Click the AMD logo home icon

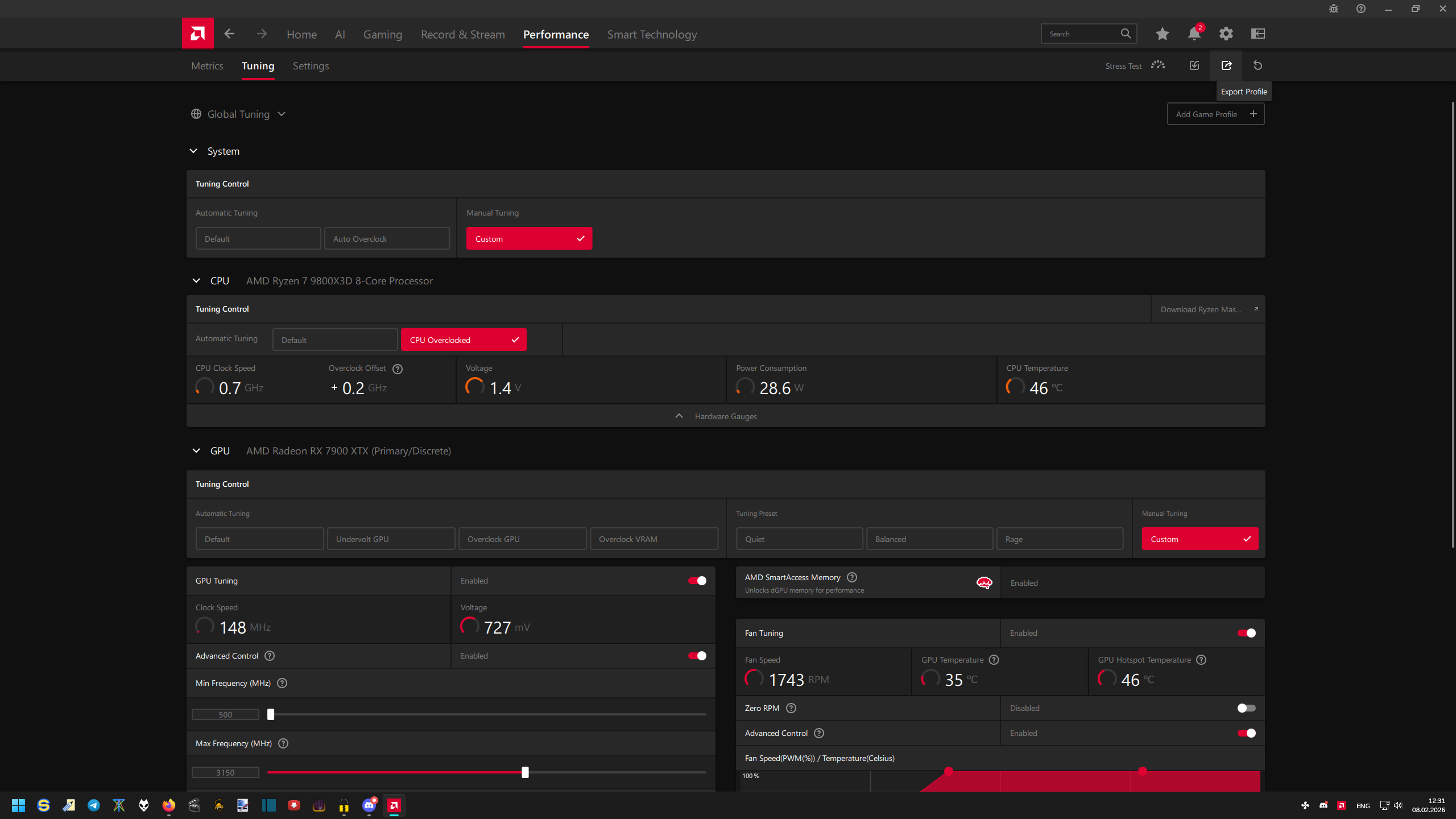(197, 34)
